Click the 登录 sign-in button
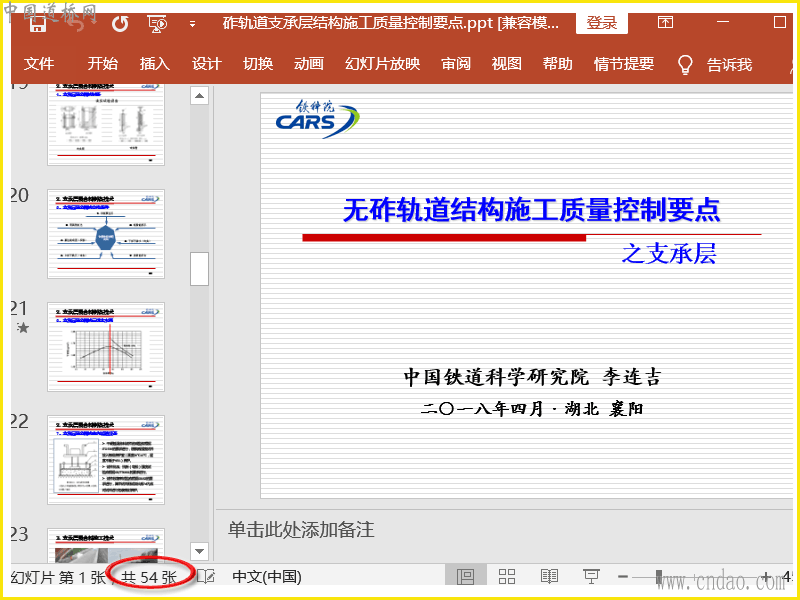 coord(602,23)
